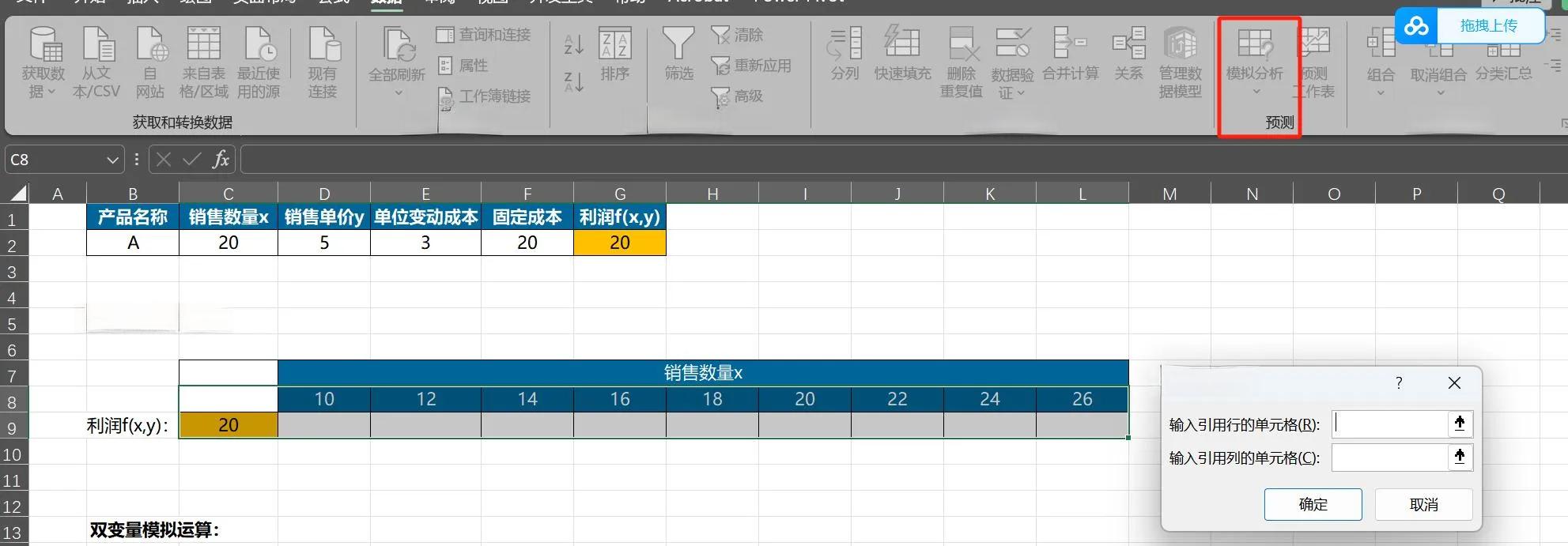This screenshot has width=1568, height=546.
Task: Expand the 组合 (Group) dropdown
Action: pyautogui.click(x=1381, y=92)
